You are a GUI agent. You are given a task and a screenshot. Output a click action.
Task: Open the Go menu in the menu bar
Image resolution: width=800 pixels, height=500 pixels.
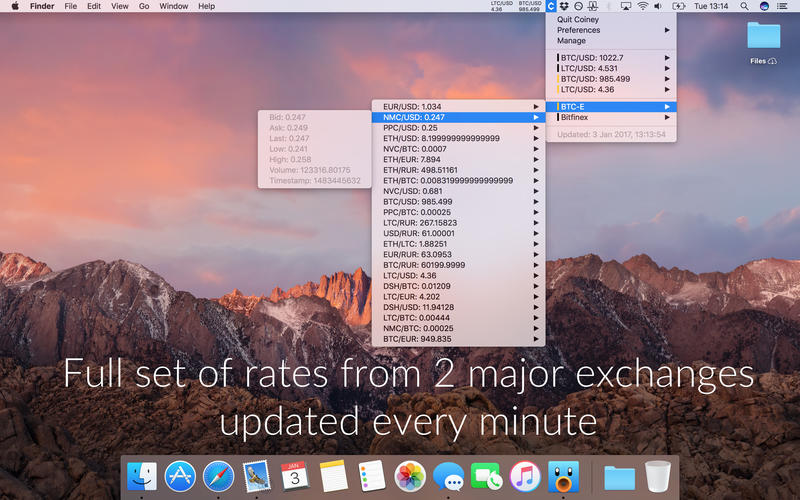(144, 6)
